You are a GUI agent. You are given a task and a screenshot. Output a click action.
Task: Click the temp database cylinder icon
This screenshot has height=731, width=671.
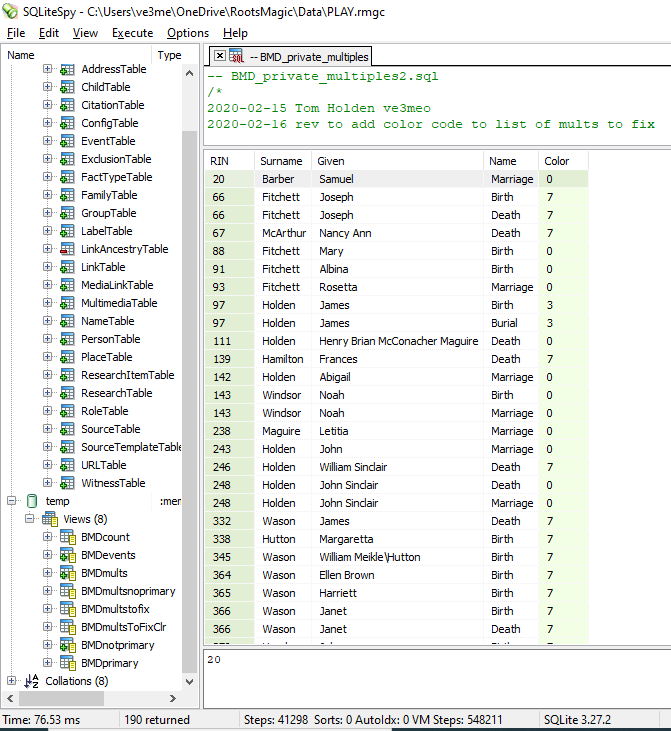coord(32,501)
